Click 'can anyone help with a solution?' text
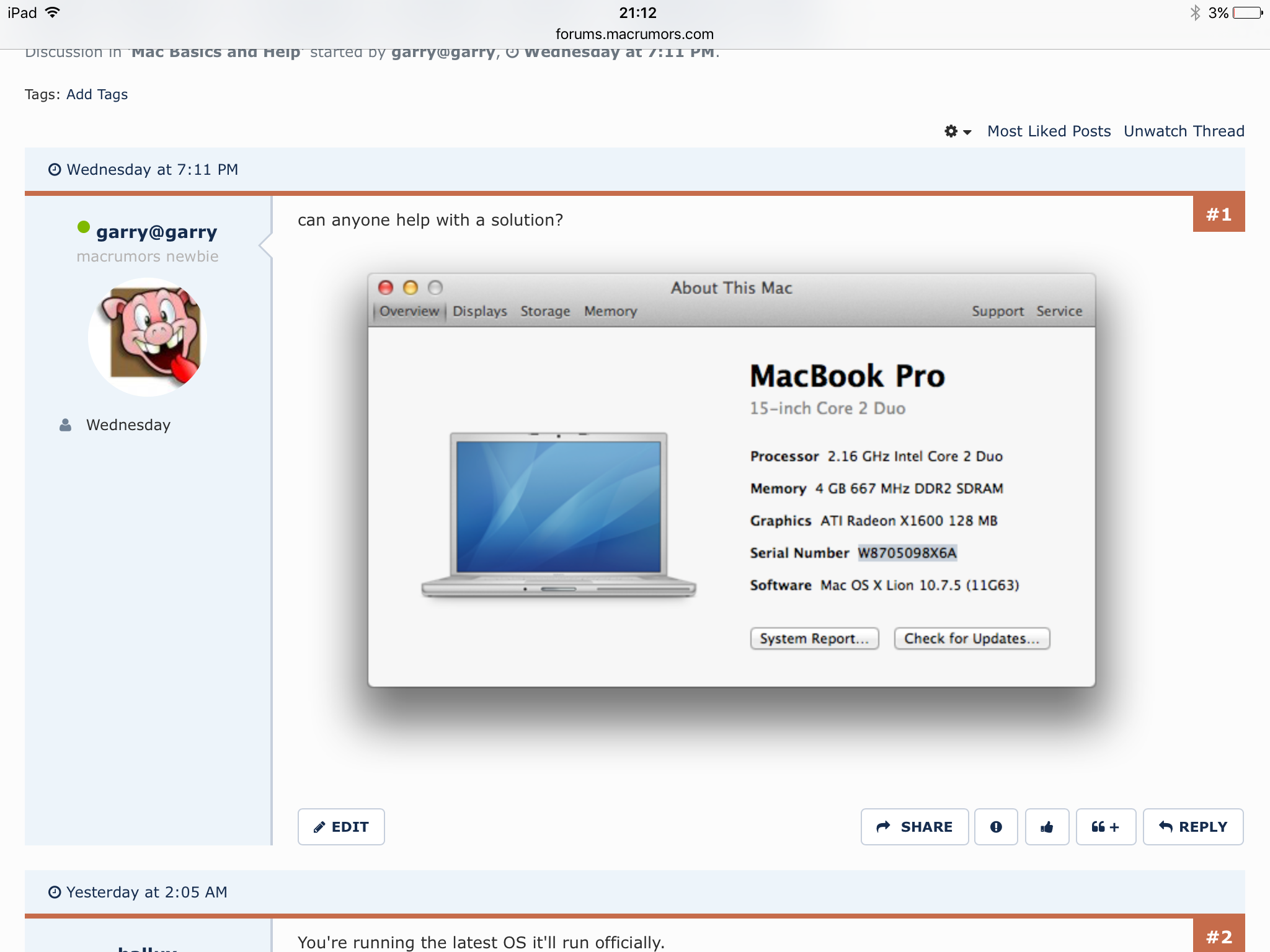1270x952 pixels. (x=430, y=220)
